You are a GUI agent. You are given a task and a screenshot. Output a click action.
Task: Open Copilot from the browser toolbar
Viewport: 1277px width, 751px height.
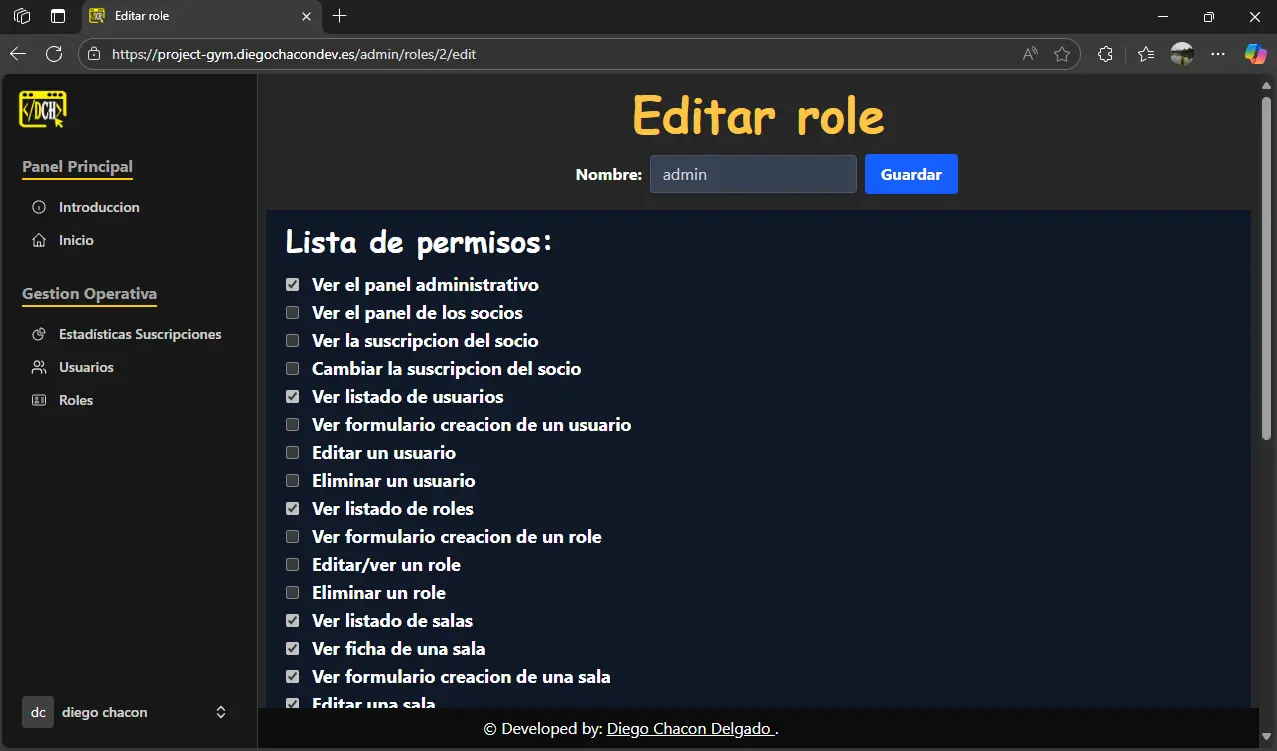[x=1255, y=54]
